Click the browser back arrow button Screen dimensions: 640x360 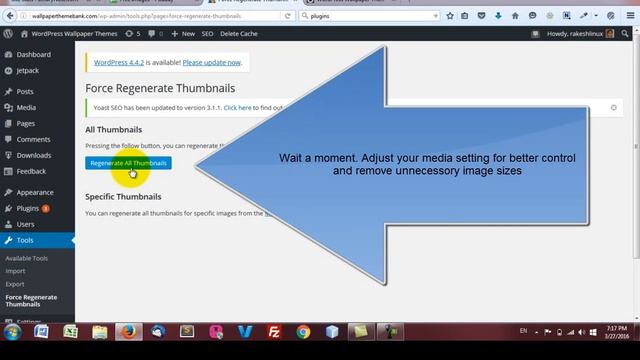click(10, 16)
